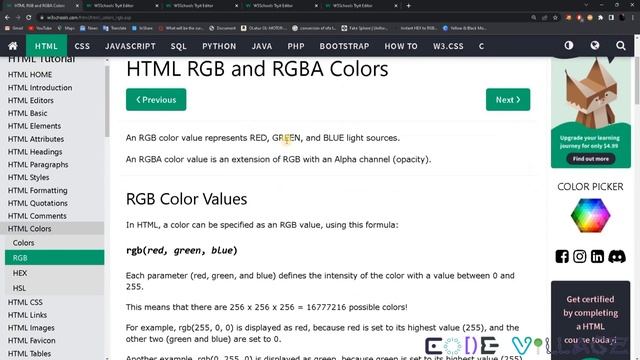Click the sidebar vertical scrollbar
The width and height of the screenshot is (640, 360).
pyautogui.click(x=107, y=101)
